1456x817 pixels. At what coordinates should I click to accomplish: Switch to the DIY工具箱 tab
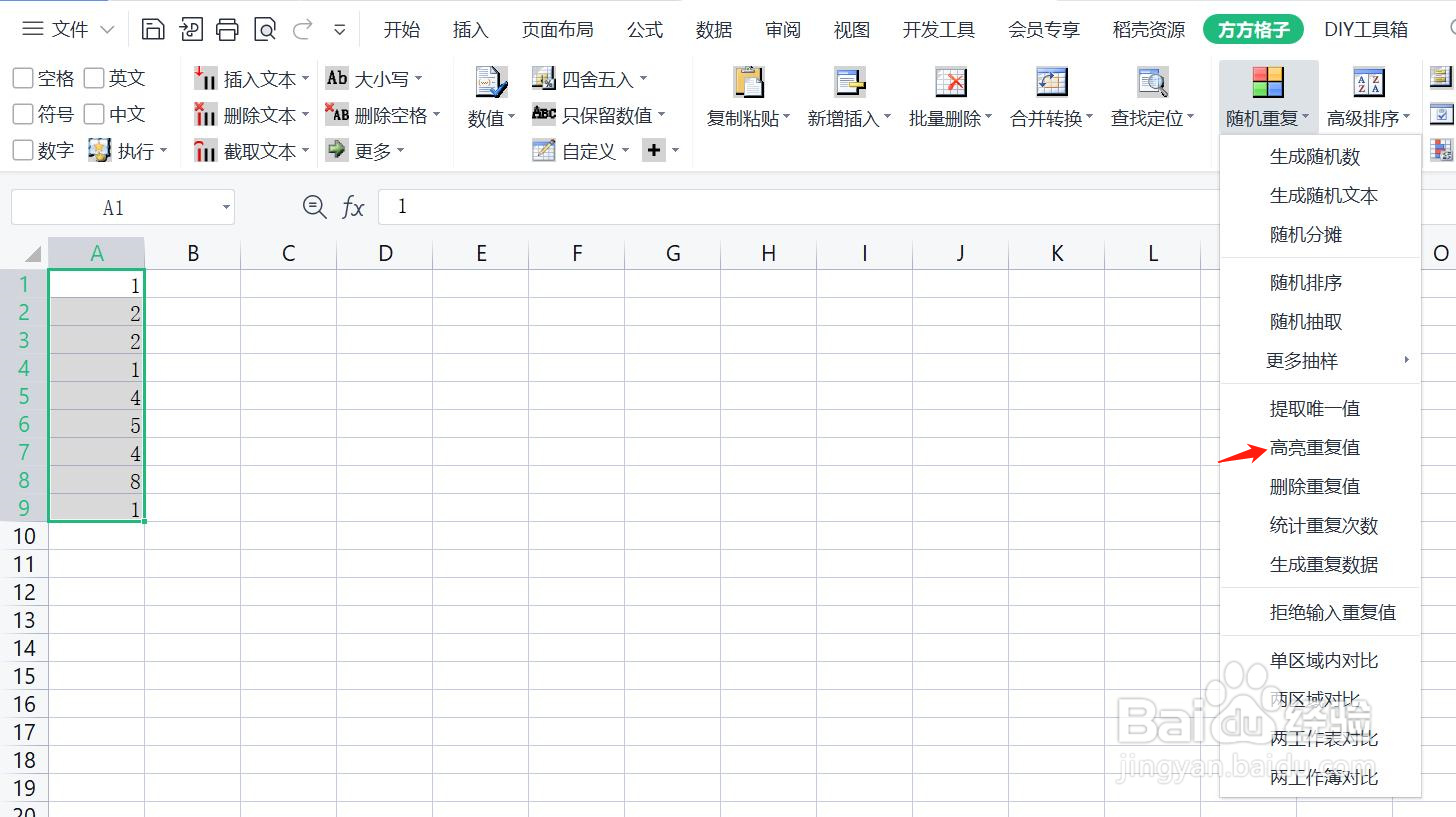click(1366, 30)
